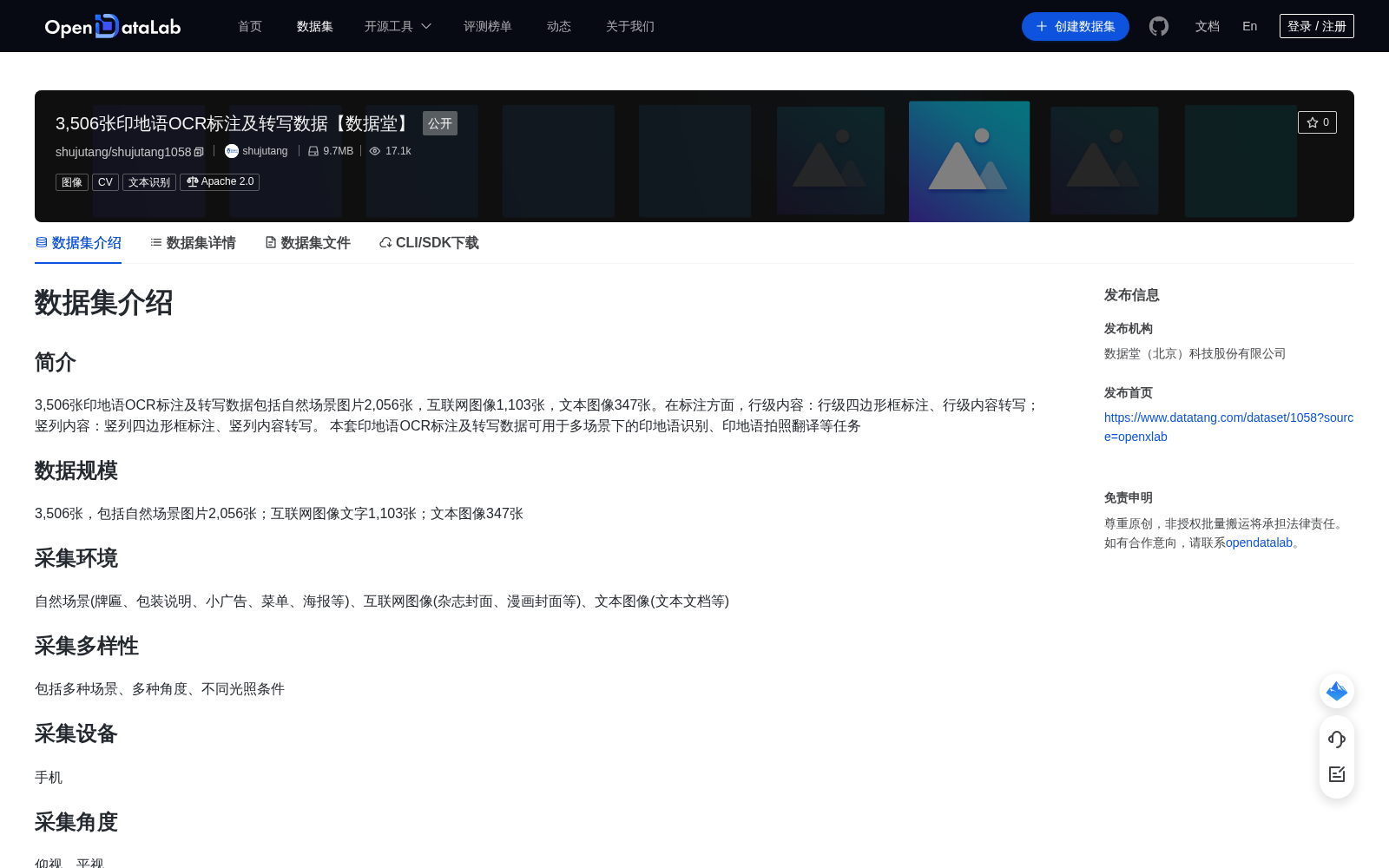Open the 文档 docs link
Viewport: 1389px width, 868px height.
click(x=1208, y=26)
